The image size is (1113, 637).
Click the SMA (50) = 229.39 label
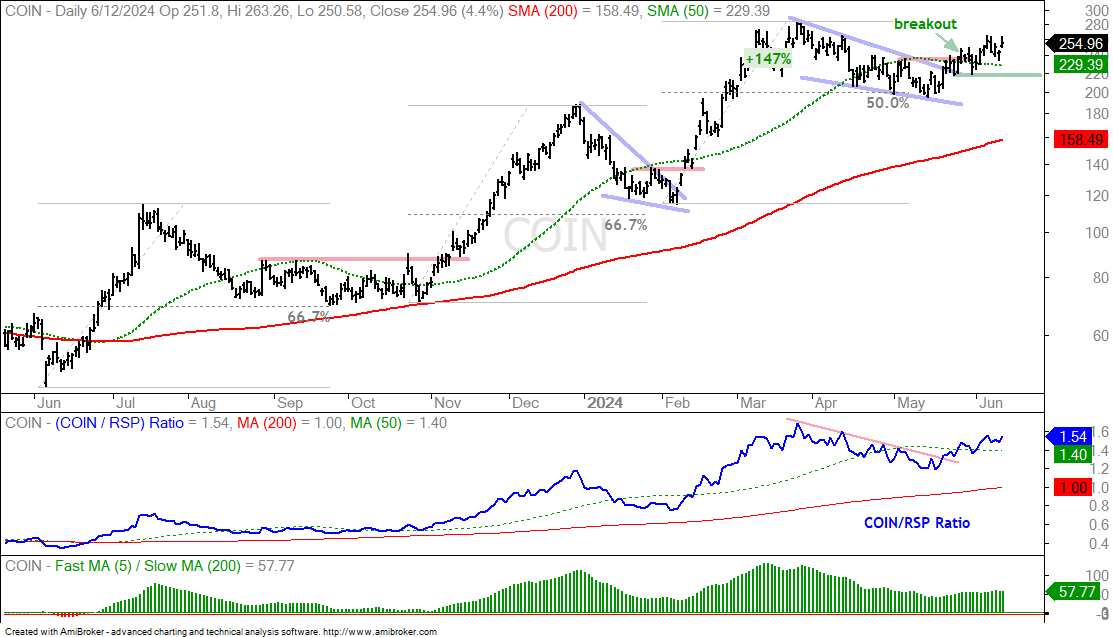[708, 11]
